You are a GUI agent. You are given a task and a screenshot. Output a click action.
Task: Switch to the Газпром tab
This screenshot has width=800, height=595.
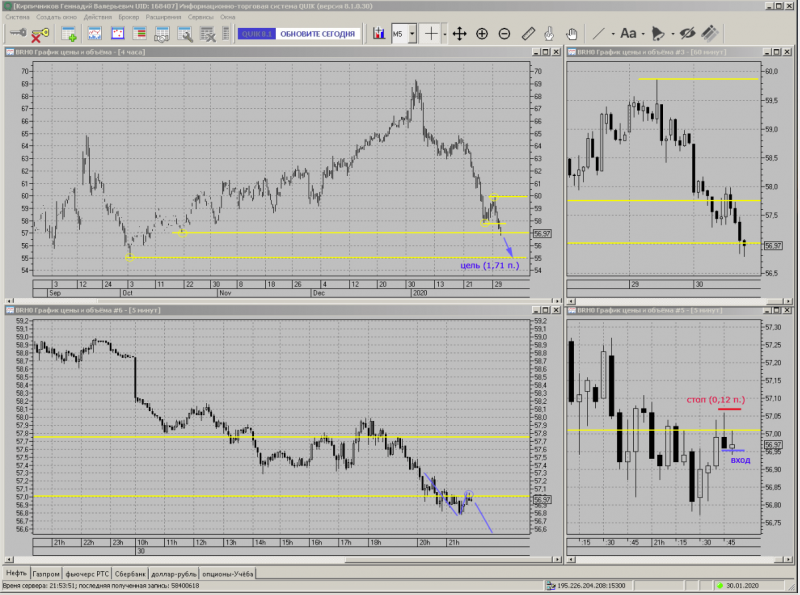click(x=46, y=574)
